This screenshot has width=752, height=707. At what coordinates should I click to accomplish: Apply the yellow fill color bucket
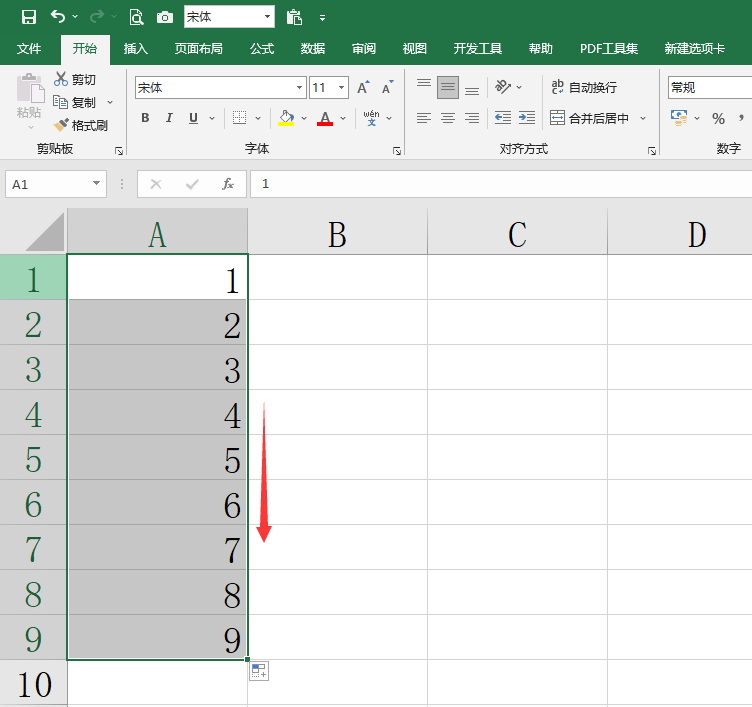pos(286,118)
